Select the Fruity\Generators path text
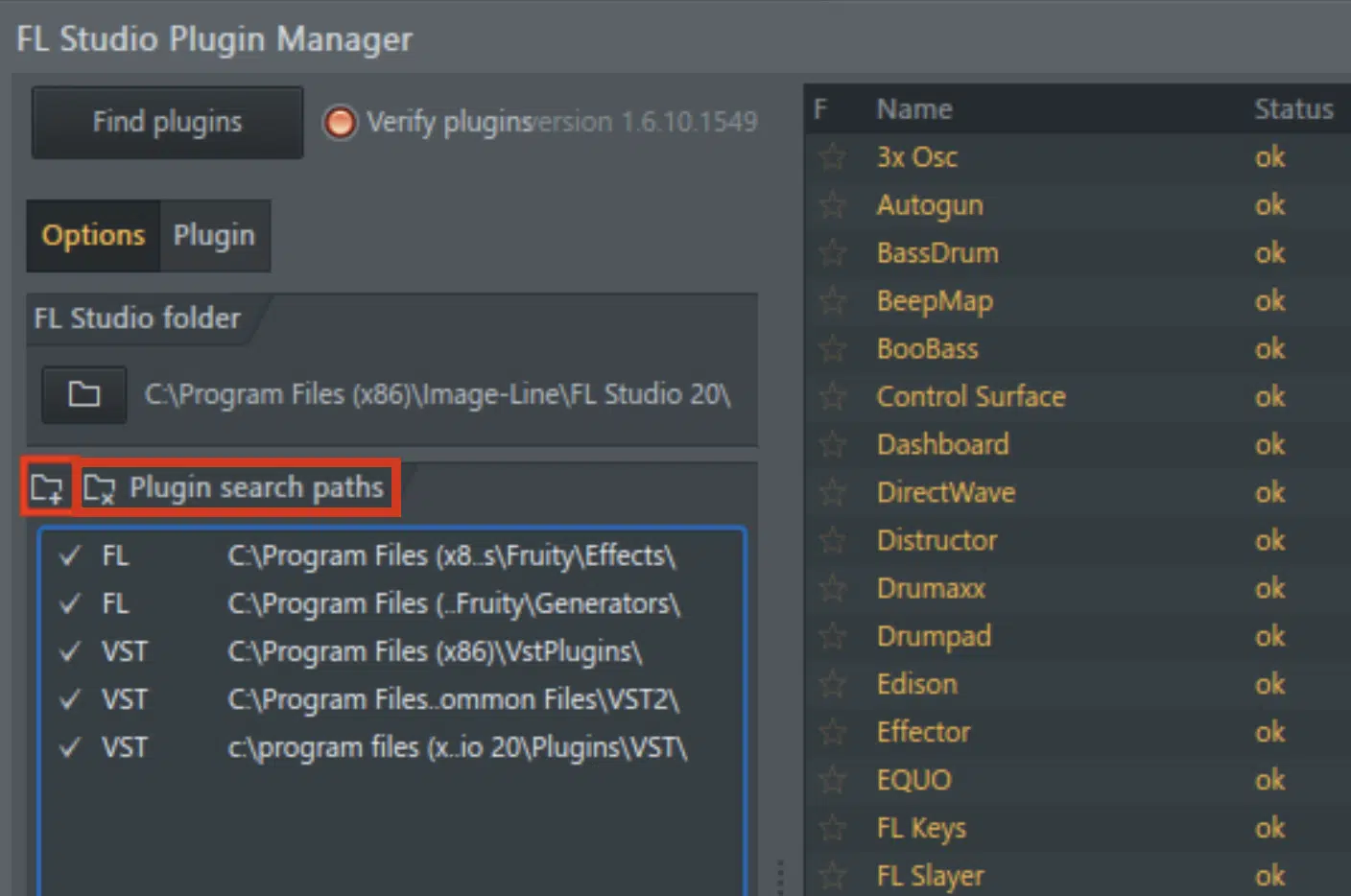The image size is (1351, 896). [x=454, y=604]
